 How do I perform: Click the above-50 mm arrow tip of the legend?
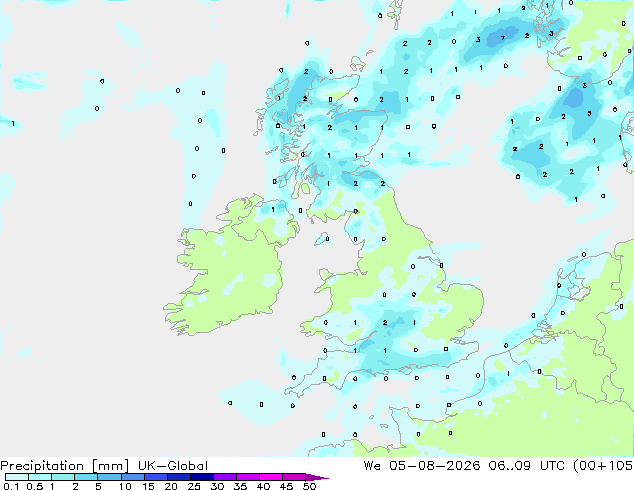[x=317, y=477]
